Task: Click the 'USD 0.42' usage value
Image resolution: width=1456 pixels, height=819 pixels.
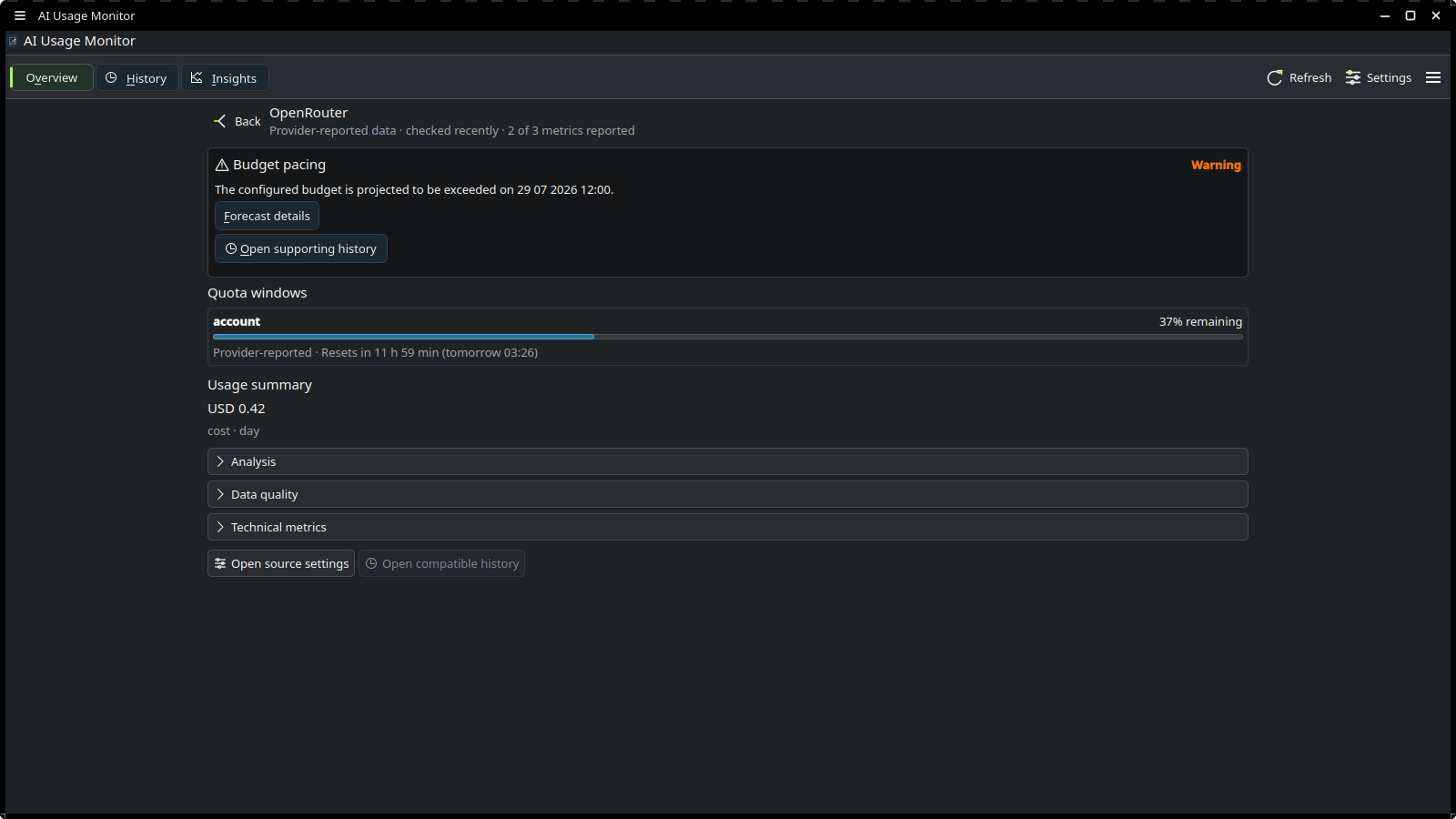Action: pos(237,409)
